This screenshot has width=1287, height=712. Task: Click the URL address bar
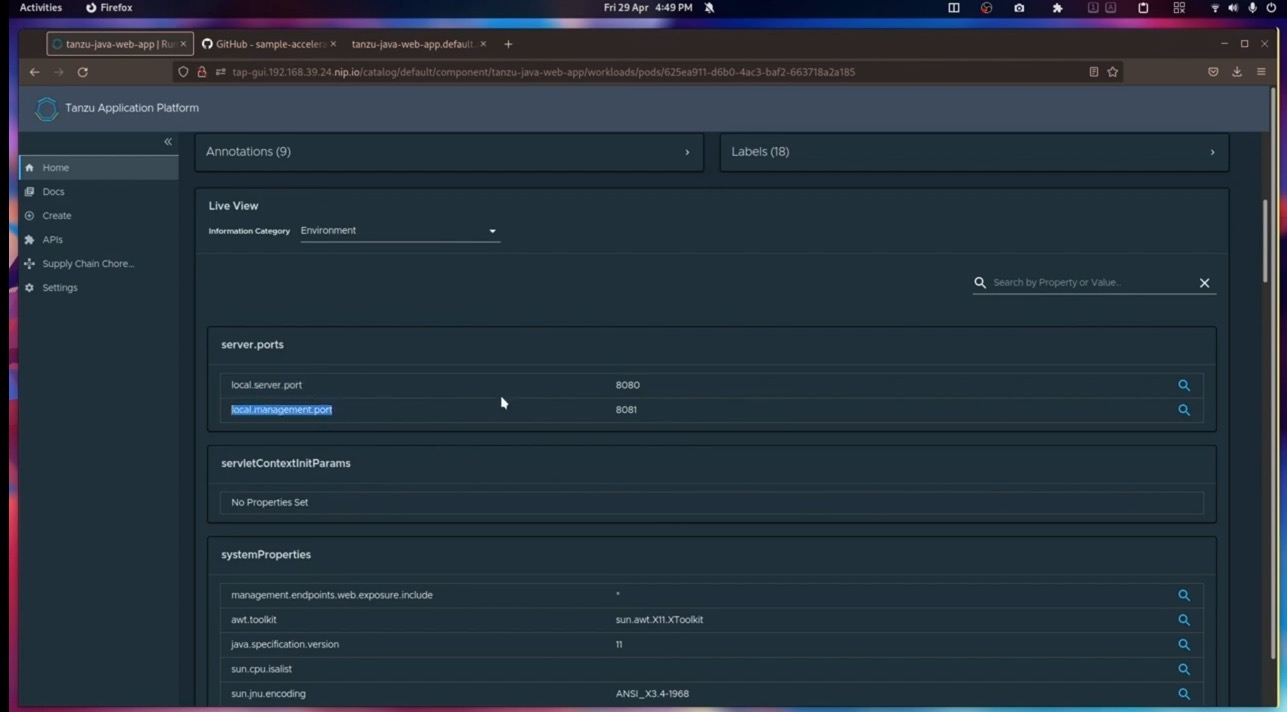pos(647,72)
